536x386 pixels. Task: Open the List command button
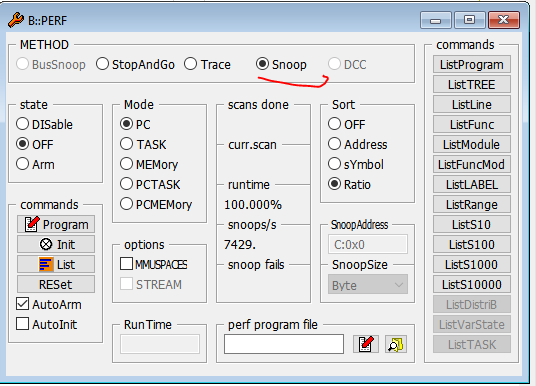(x=56, y=264)
